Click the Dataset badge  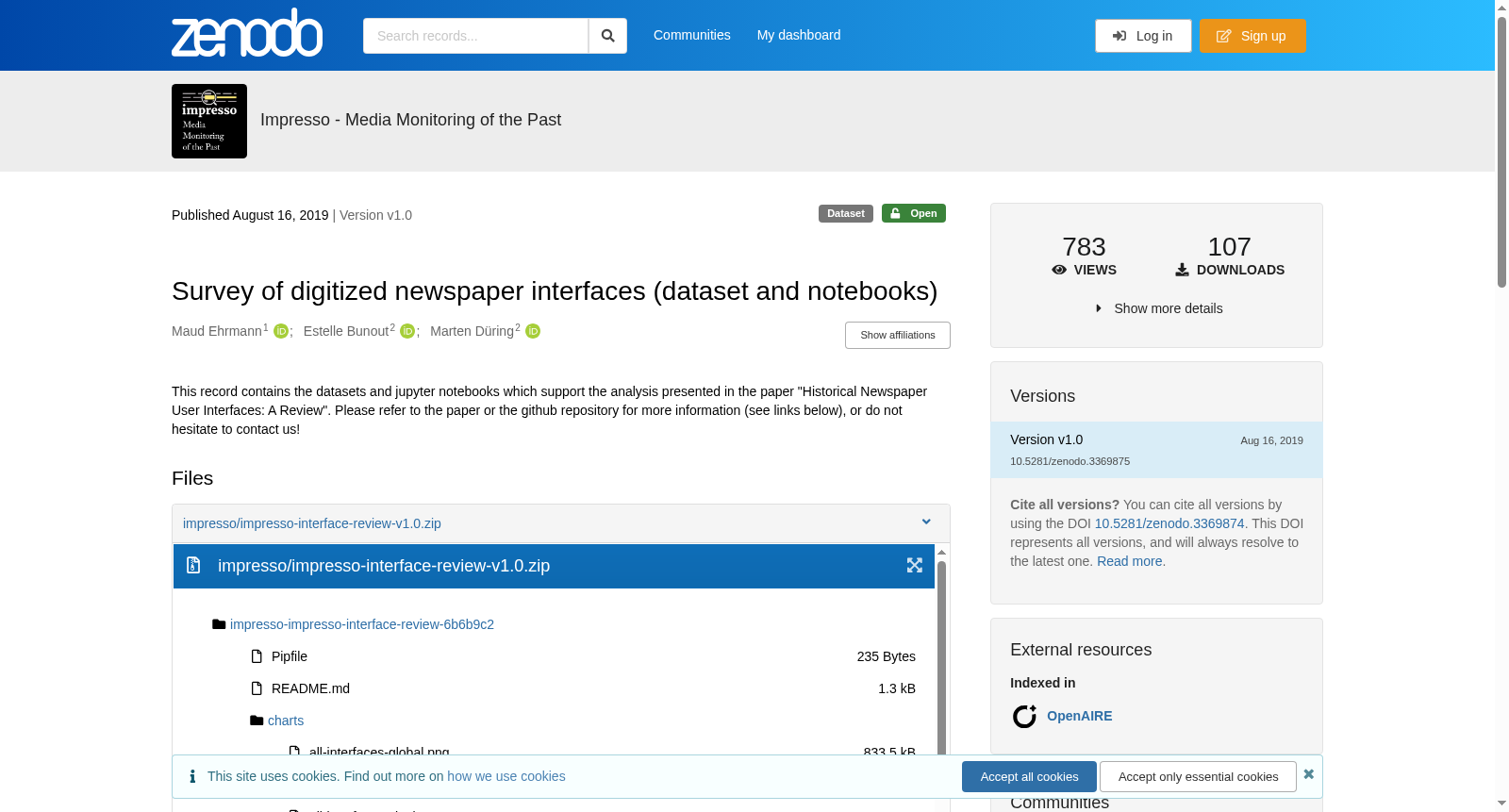[x=846, y=213]
